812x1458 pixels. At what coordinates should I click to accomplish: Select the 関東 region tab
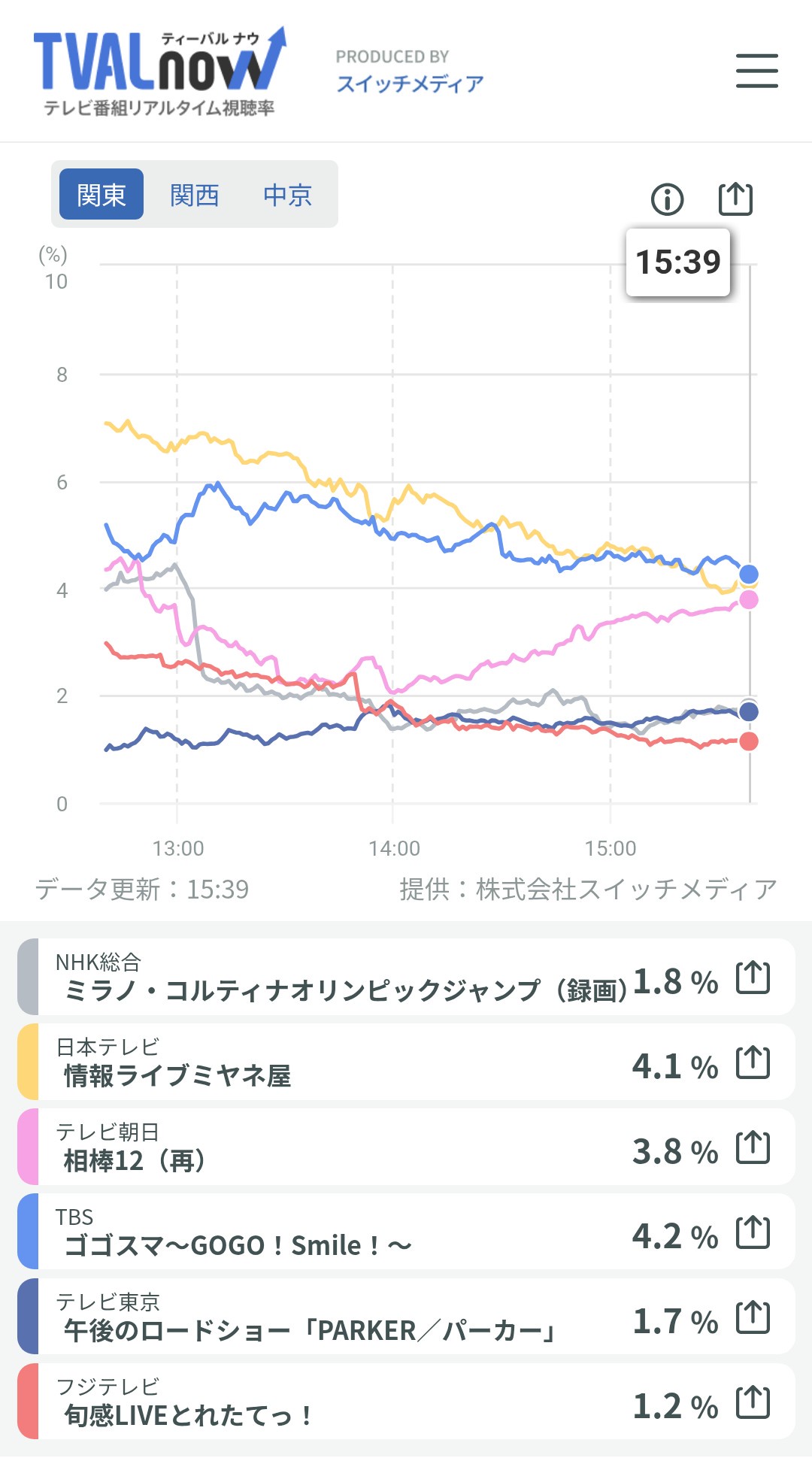tap(101, 195)
